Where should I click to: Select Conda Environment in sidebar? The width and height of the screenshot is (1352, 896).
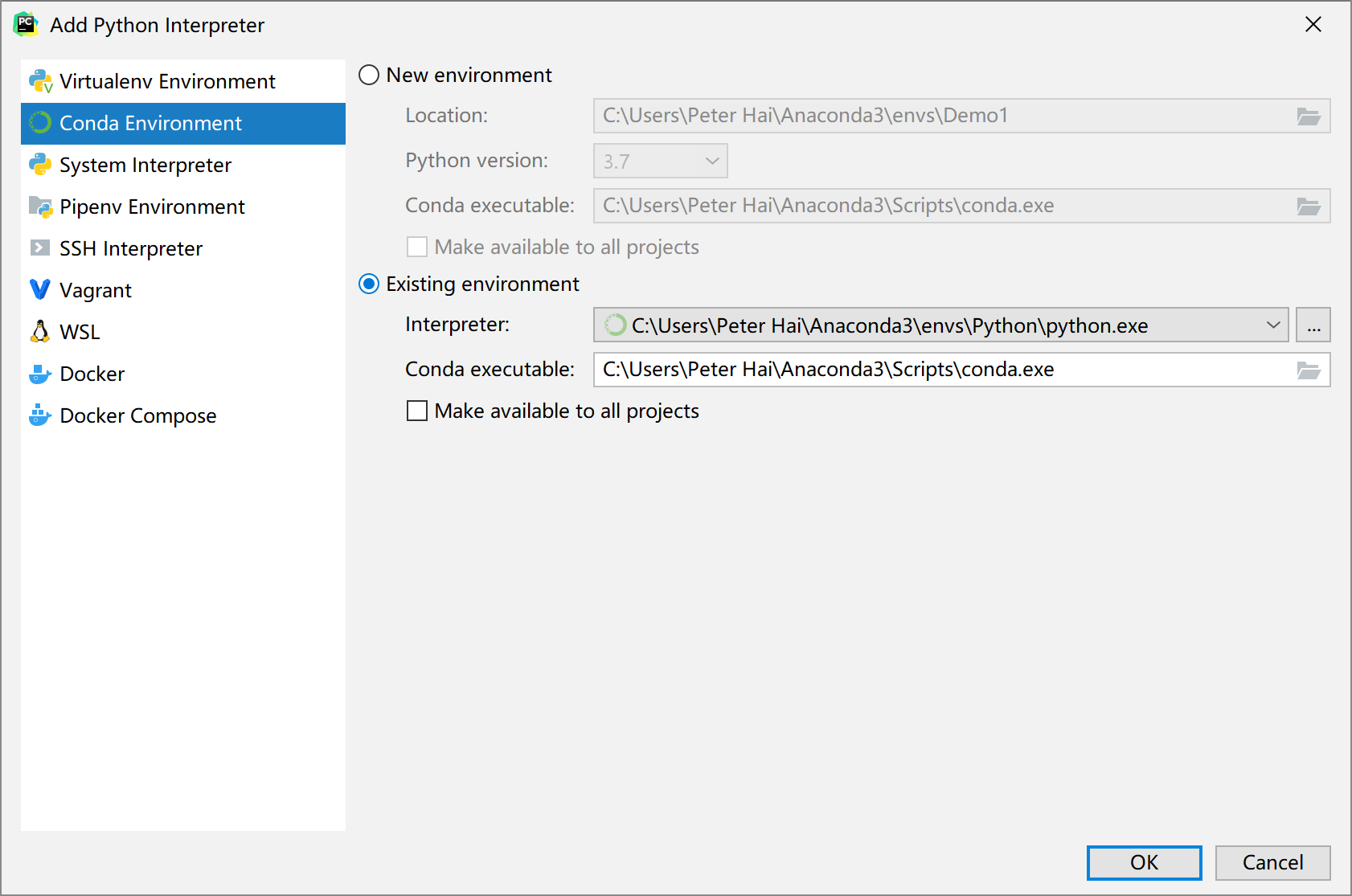click(183, 123)
